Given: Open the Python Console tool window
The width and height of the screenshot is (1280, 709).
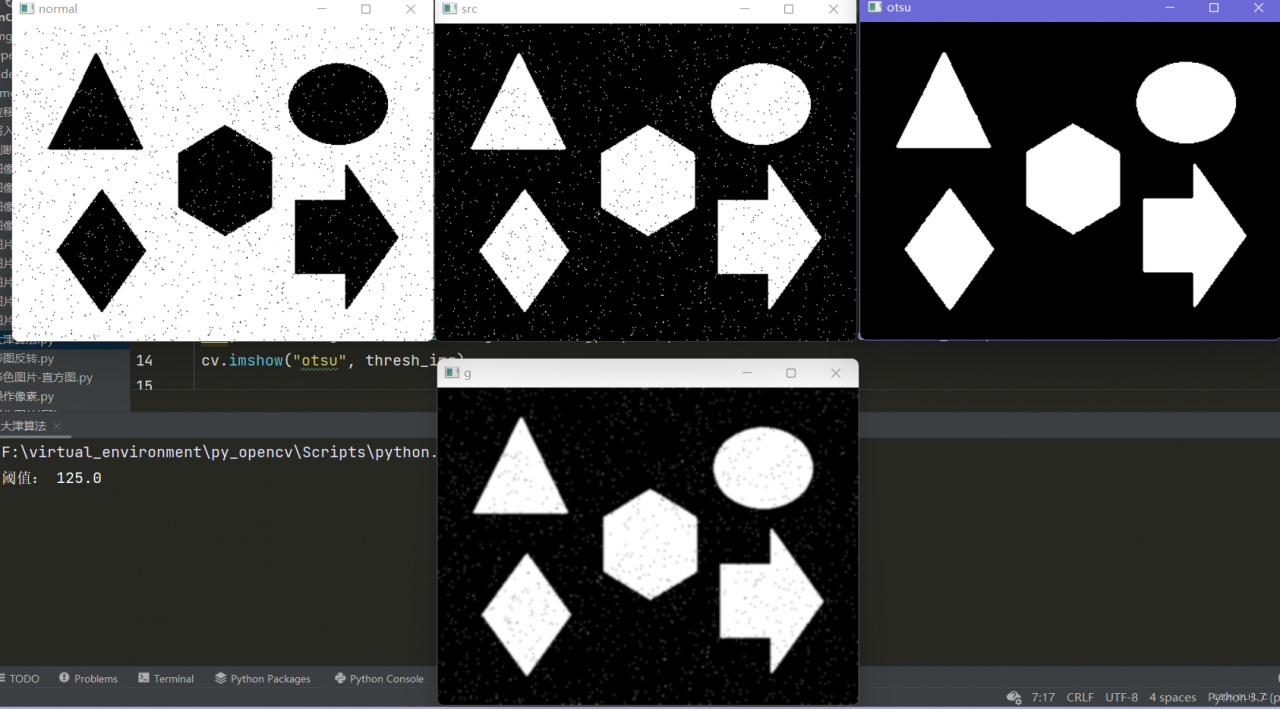Looking at the screenshot, I should [379, 678].
